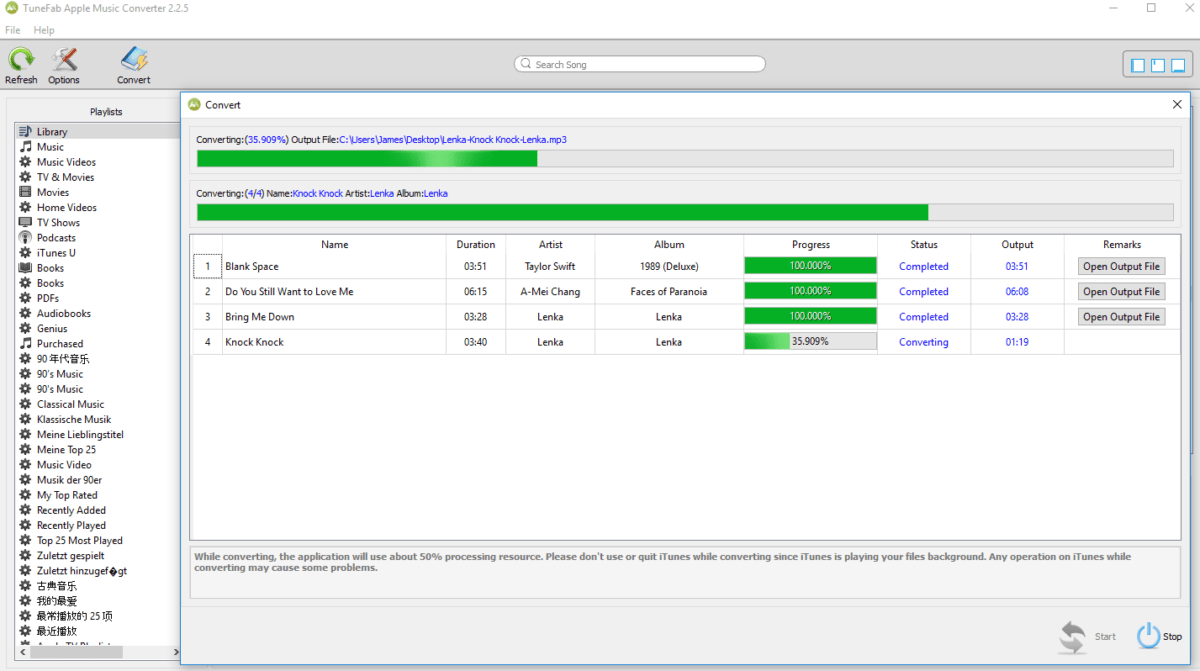Click the iTunes U icon
The height and width of the screenshot is (671, 1200).
tap(26, 252)
